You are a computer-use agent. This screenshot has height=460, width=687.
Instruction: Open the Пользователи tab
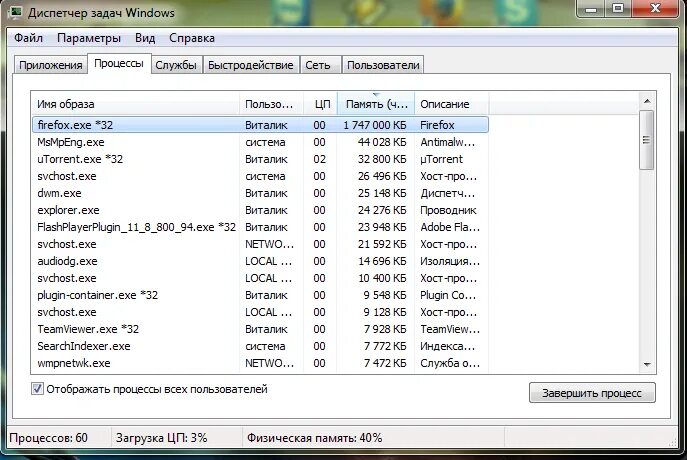tap(383, 65)
